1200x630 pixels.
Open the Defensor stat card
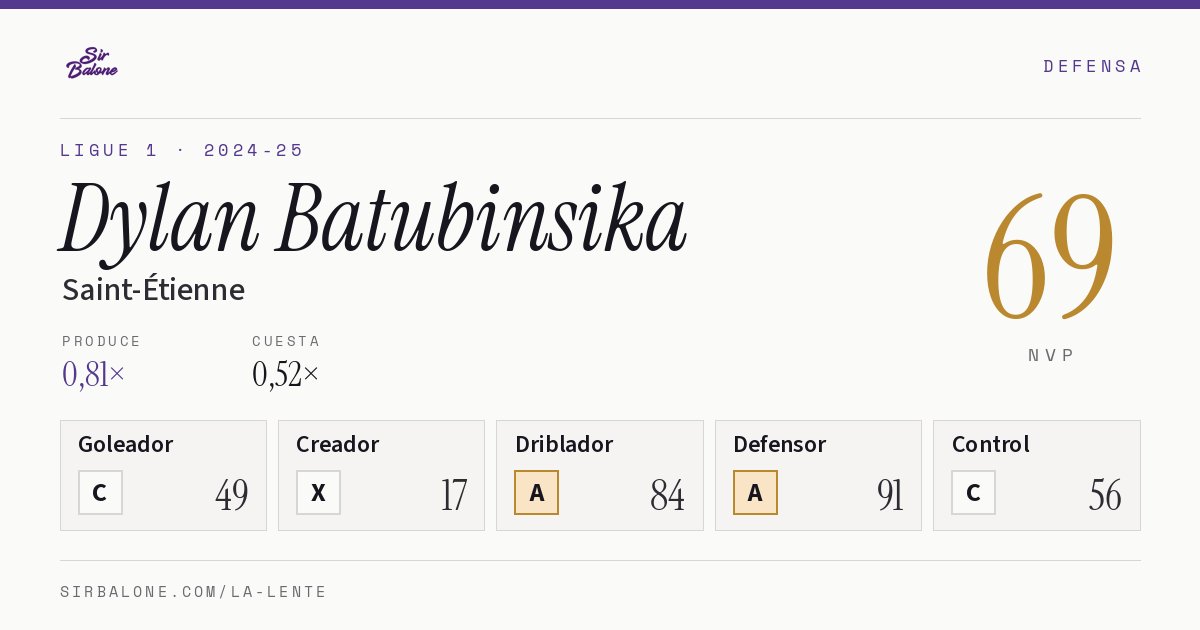(x=818, y=475)
